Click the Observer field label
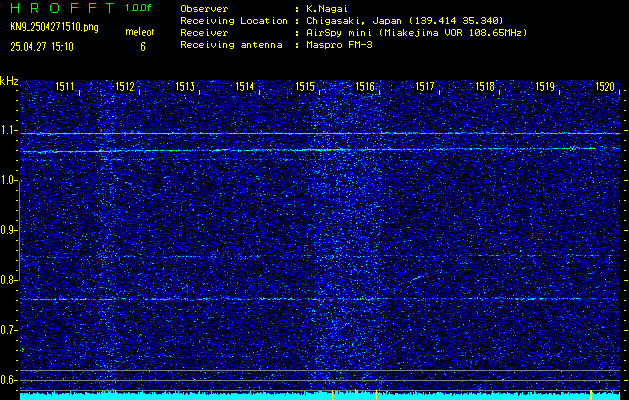 click(x=204, y=8)
